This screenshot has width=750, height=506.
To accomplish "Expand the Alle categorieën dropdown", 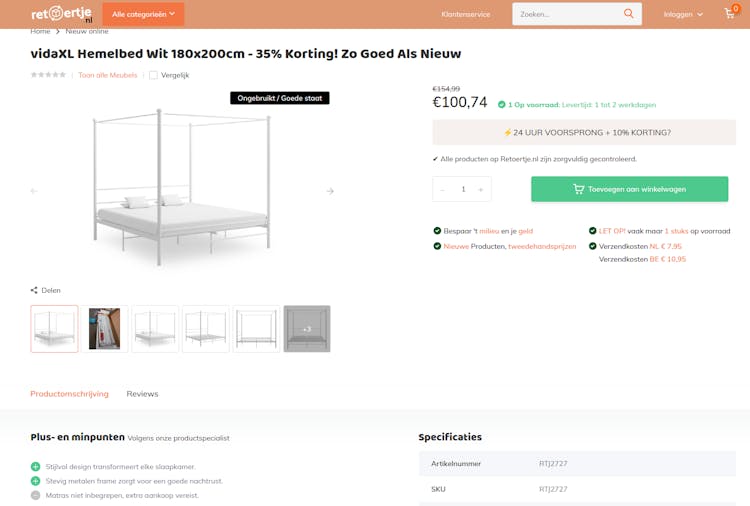I will point(143,14).
